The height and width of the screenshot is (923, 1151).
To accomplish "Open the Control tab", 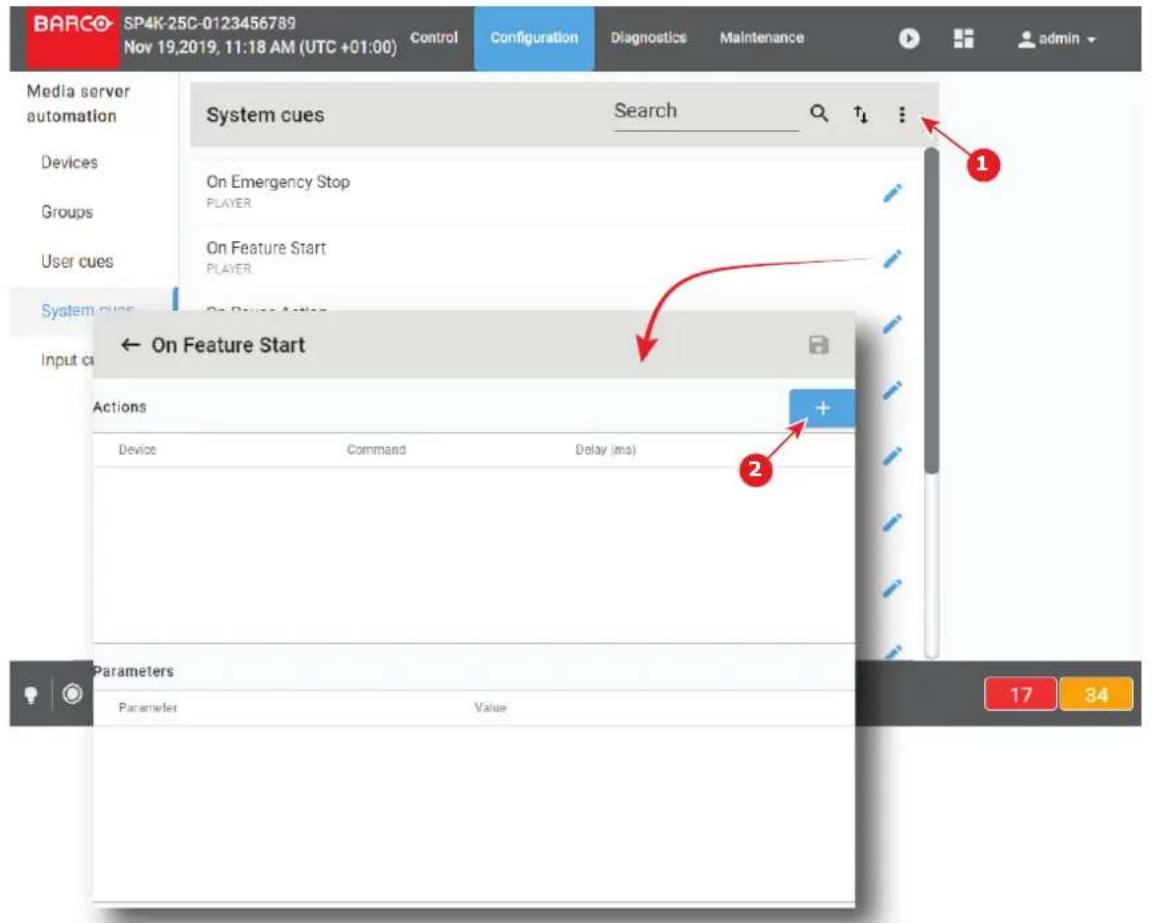I will pyautogui.click(x=434, y=37).
